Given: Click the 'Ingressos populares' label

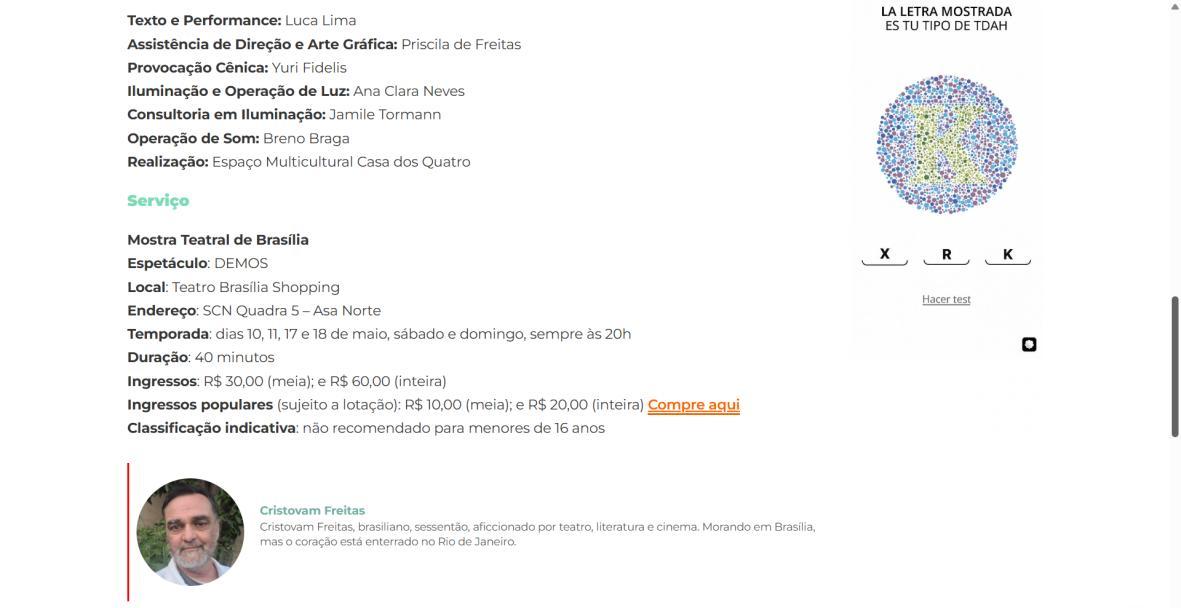Looking at the screenshot, I should pyautogui.click(x=200, y=405).
